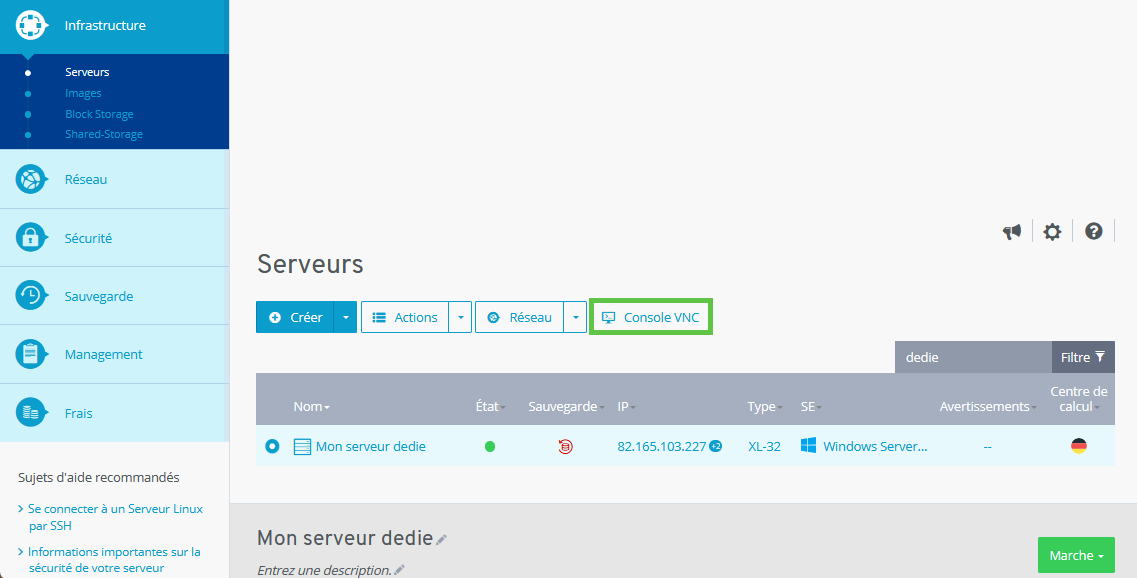Click the pencil icon beside description
Viewport: 1137px width, 578px height.
point(400,570)
